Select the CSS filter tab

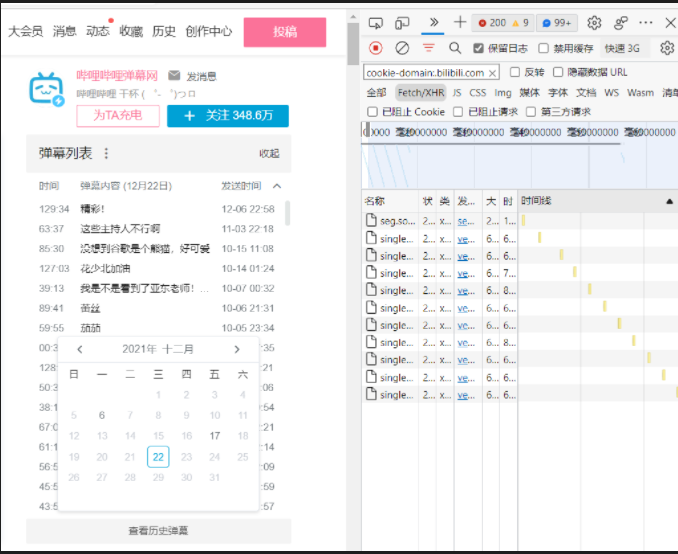477,93
